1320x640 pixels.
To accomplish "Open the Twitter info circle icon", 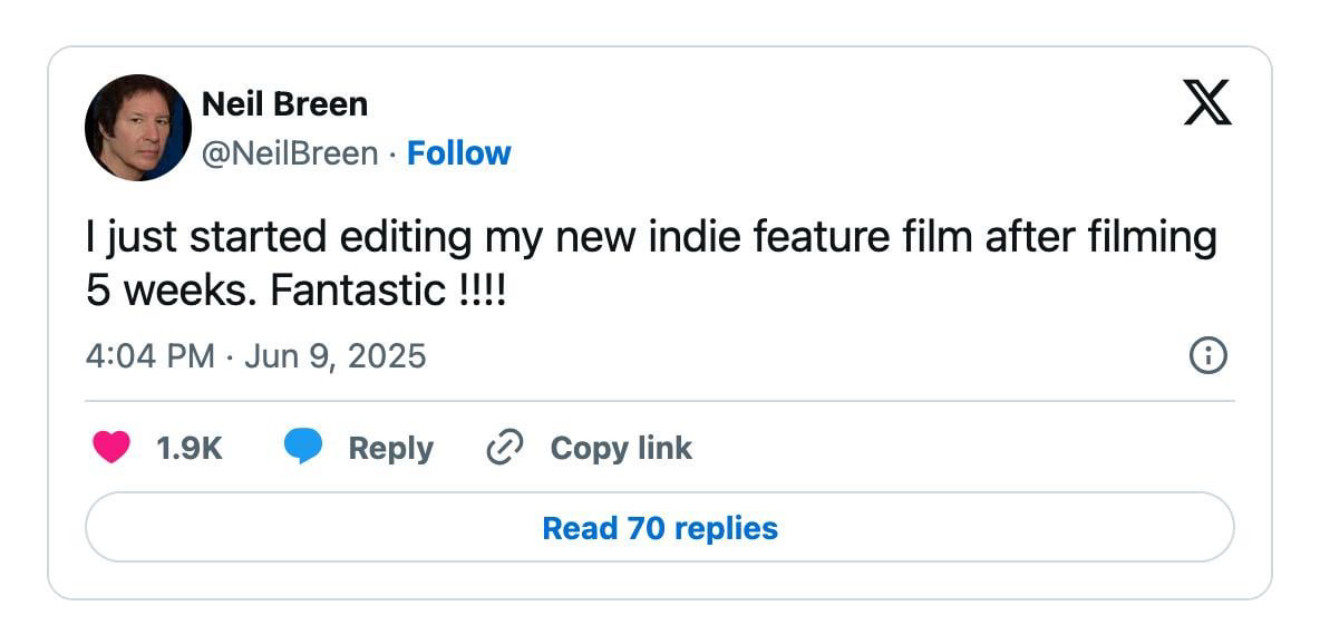I will (x=1207, y=356).
